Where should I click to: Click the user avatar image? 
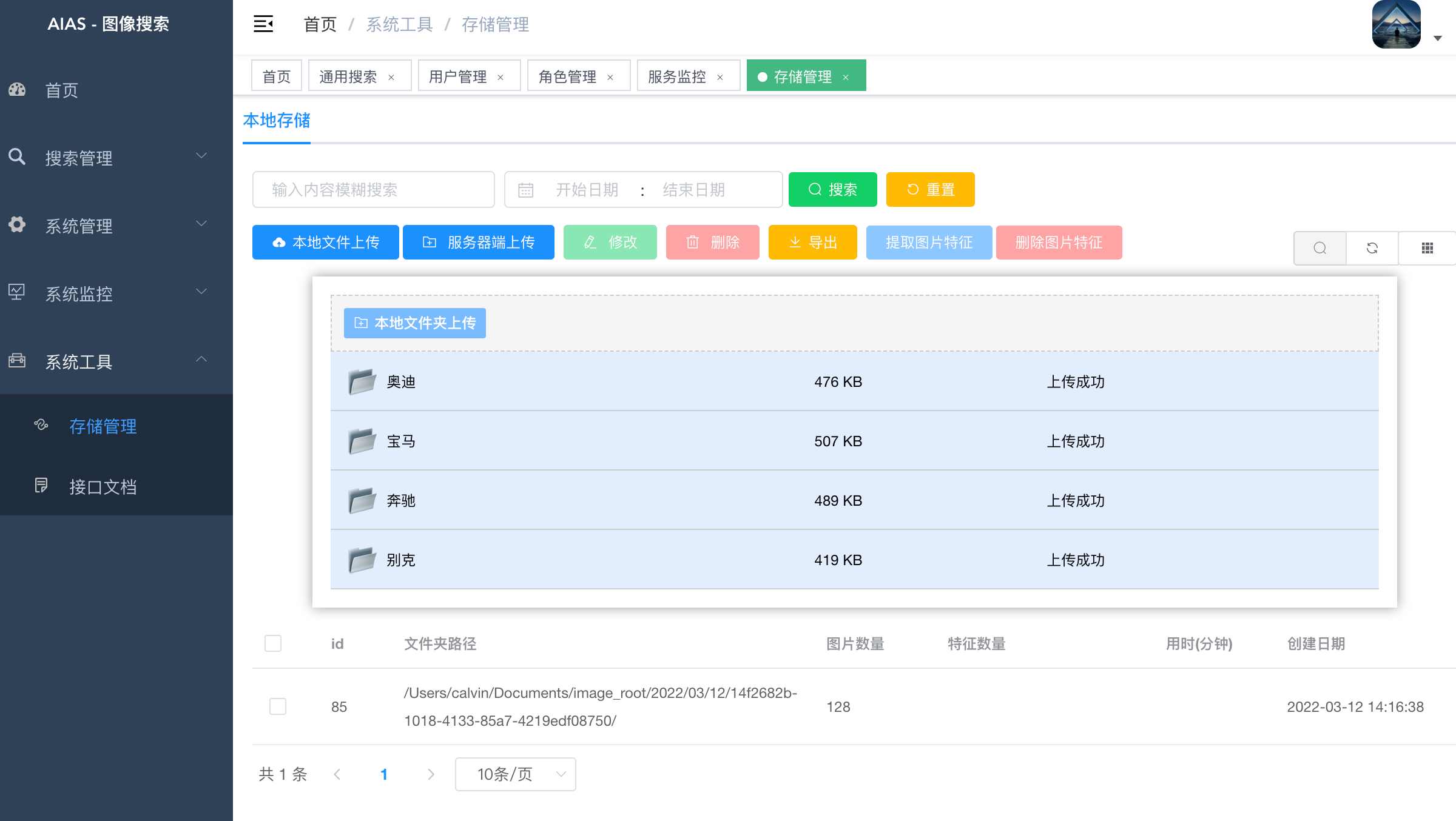click(1396, 24)
